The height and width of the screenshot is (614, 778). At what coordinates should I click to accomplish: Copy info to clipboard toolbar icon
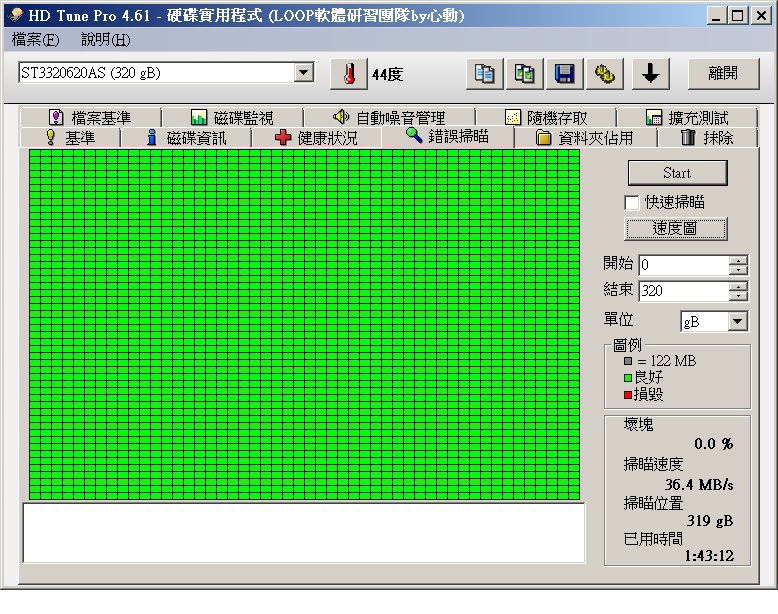(x=484, y=74)
